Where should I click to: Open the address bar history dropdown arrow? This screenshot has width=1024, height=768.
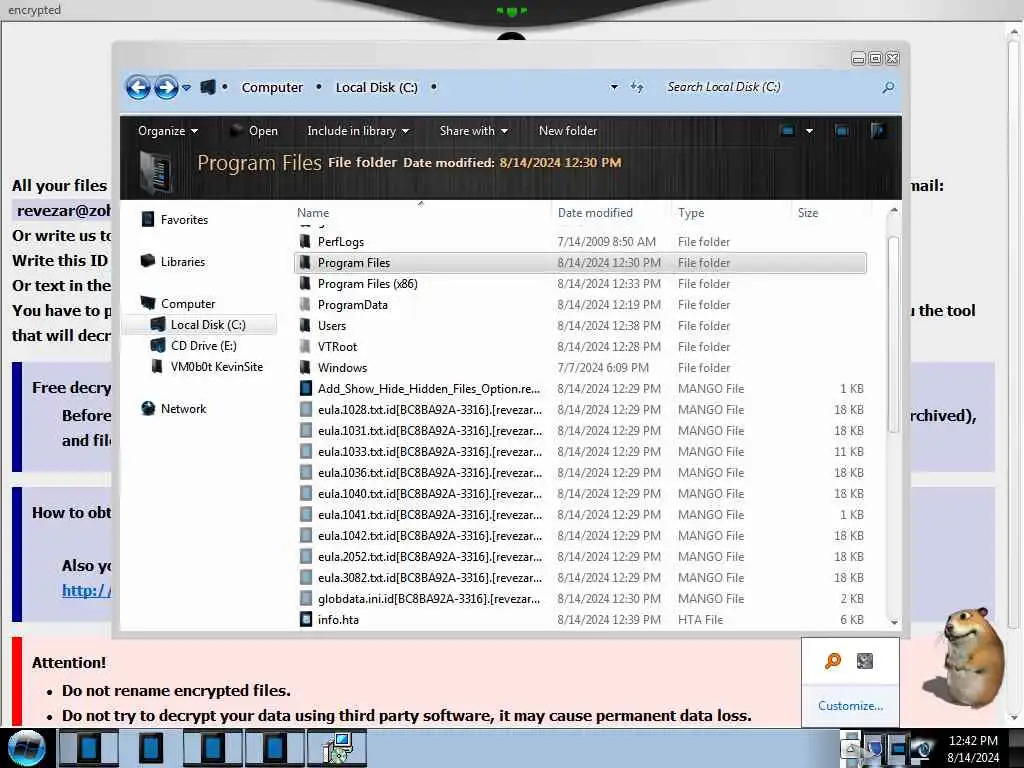614,87
